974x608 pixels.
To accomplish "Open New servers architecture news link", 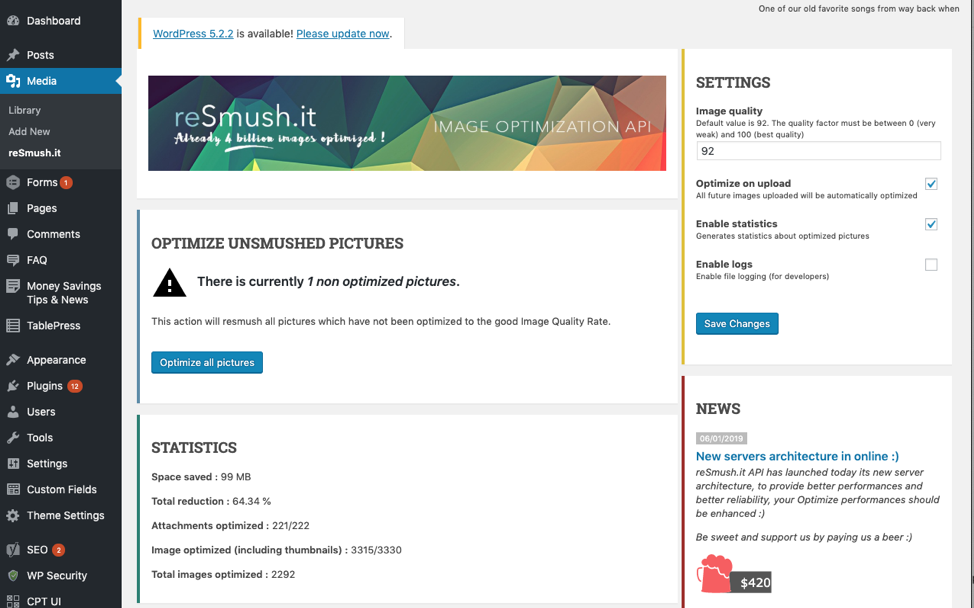I will (797, 456).
